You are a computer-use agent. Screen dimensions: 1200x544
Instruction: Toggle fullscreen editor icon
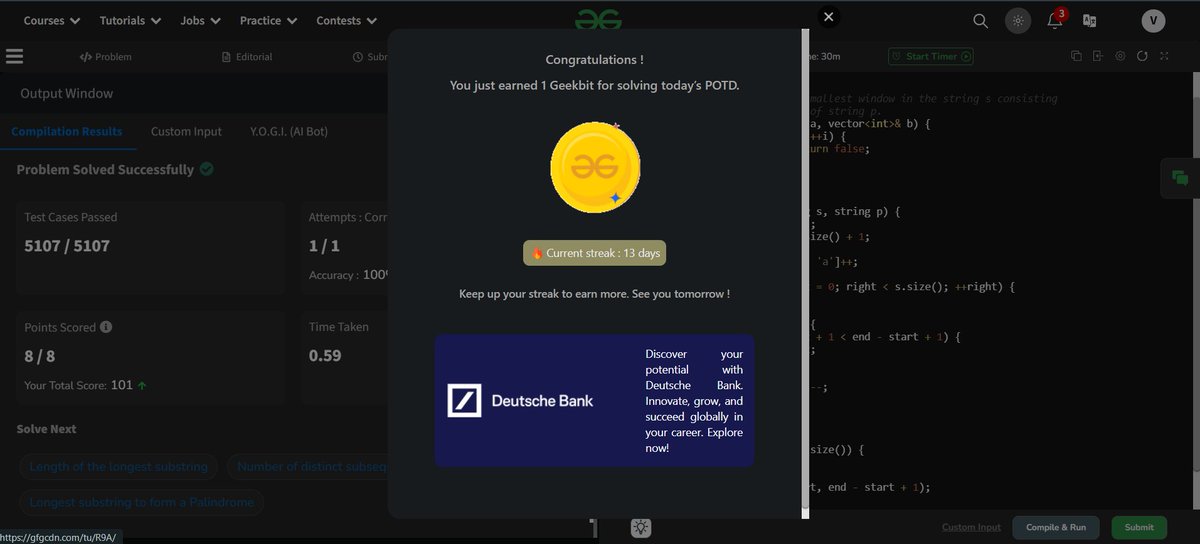click(1165, 56)
